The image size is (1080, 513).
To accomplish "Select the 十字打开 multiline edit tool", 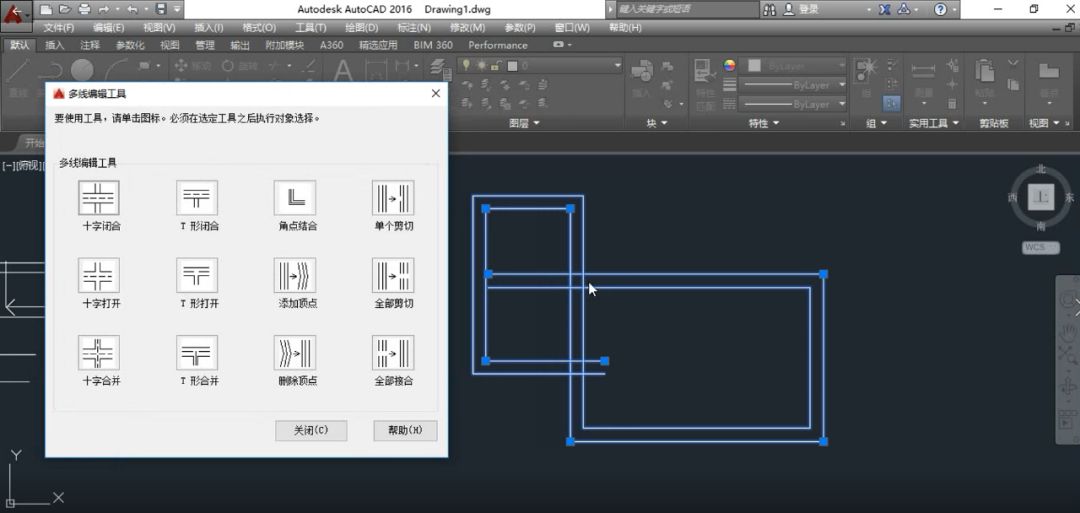I will [99, 275].
